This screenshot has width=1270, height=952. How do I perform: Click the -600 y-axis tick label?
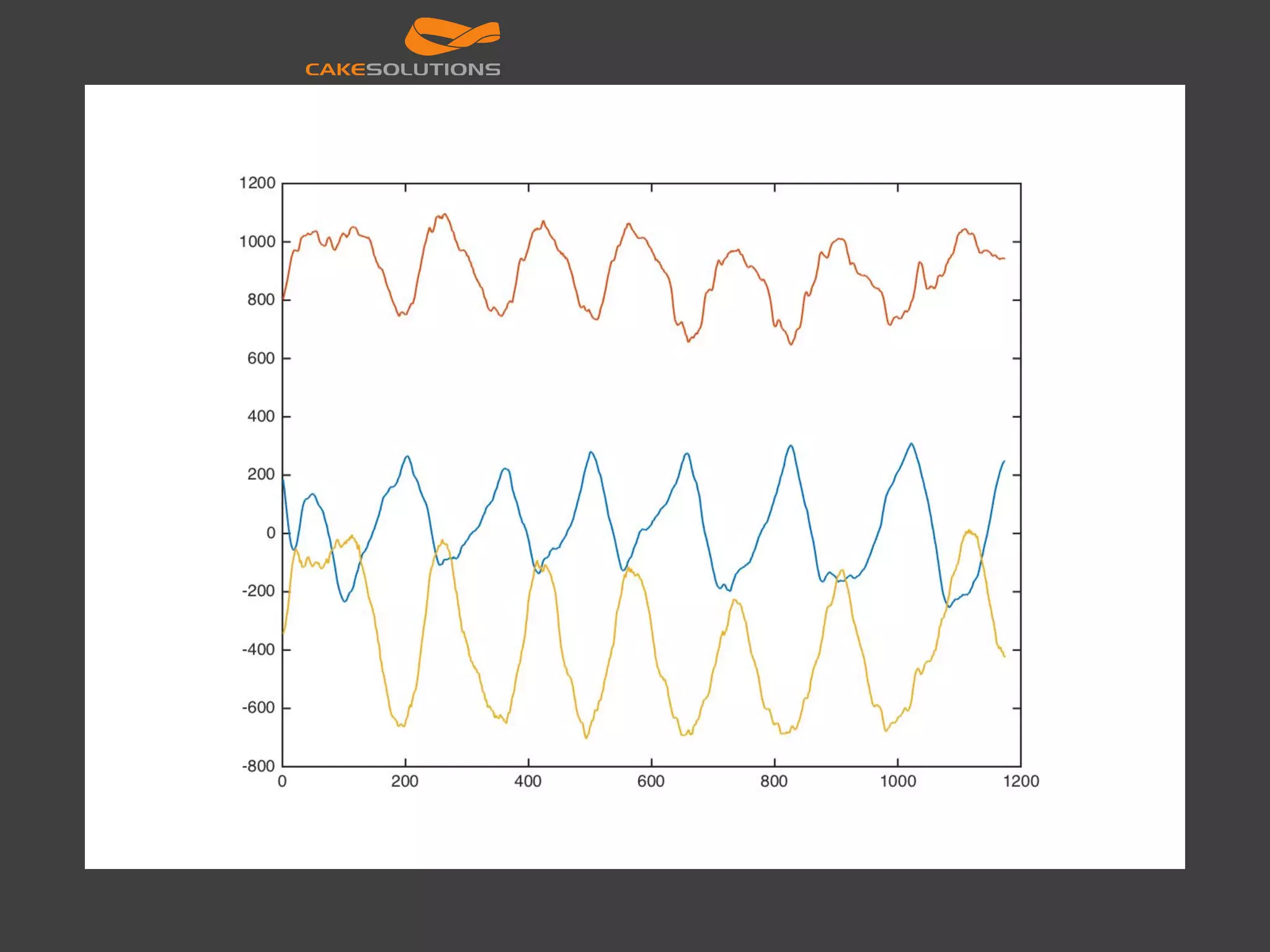[258, 708]
